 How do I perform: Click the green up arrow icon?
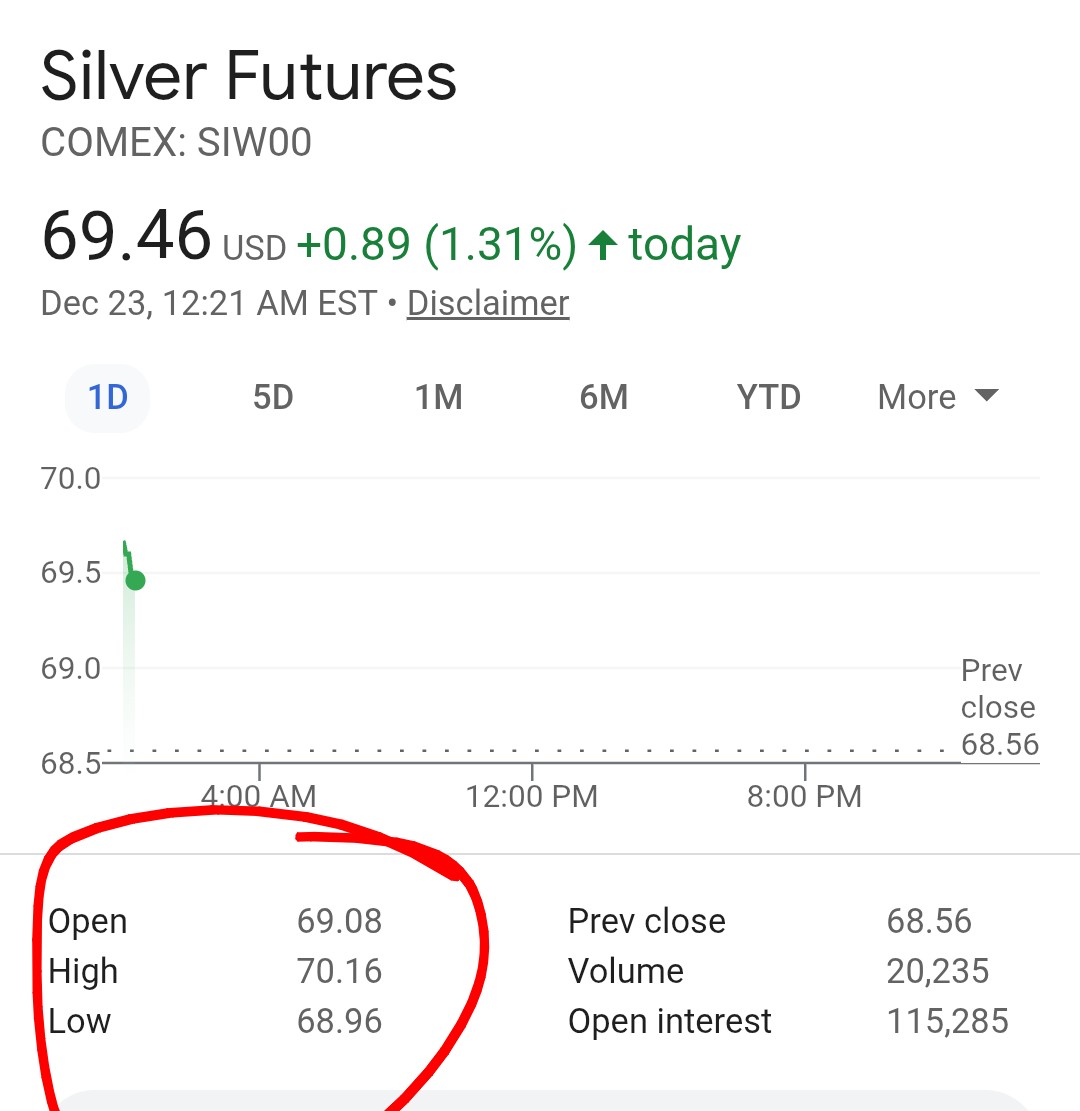(602, 245)
